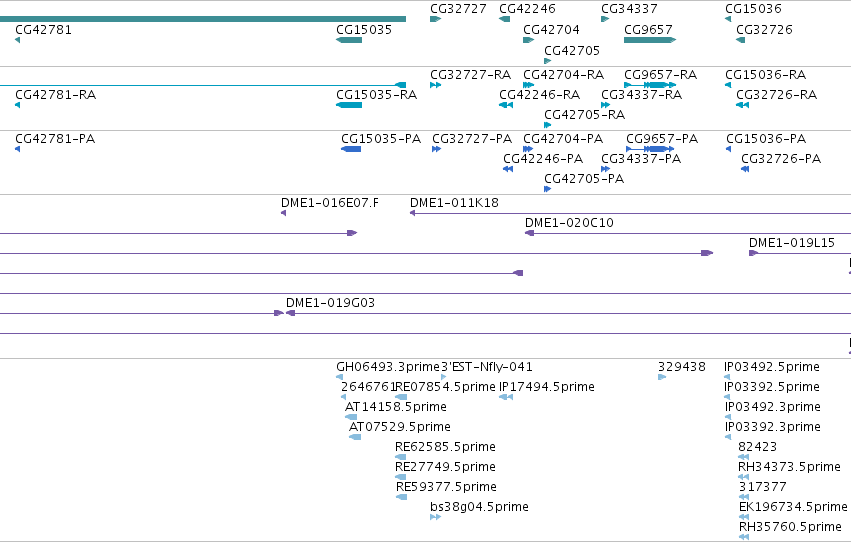Click EST AT14158.5prime label
Image resolution: width=851 pixels, height=542 pixels.
(x=396, y=407)
